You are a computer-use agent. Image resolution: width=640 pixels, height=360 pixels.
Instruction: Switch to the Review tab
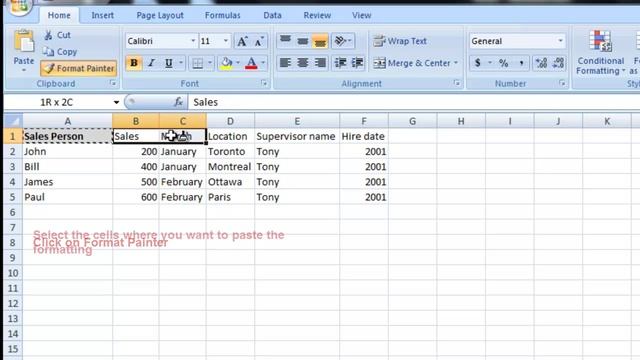click(317, 16)
